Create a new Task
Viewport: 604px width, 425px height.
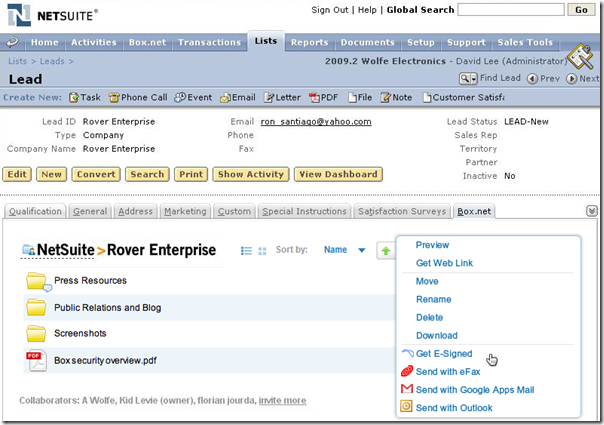tap(85, 97)
